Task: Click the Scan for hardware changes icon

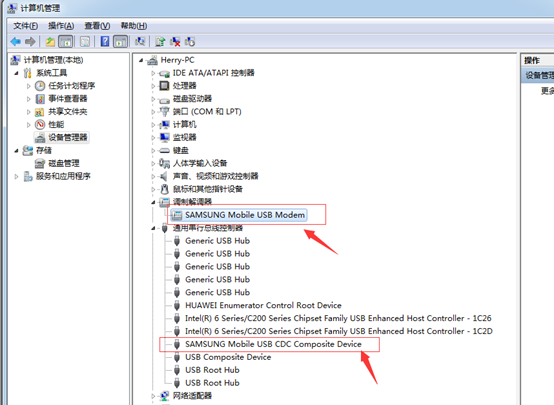Action: click(140, 42)
